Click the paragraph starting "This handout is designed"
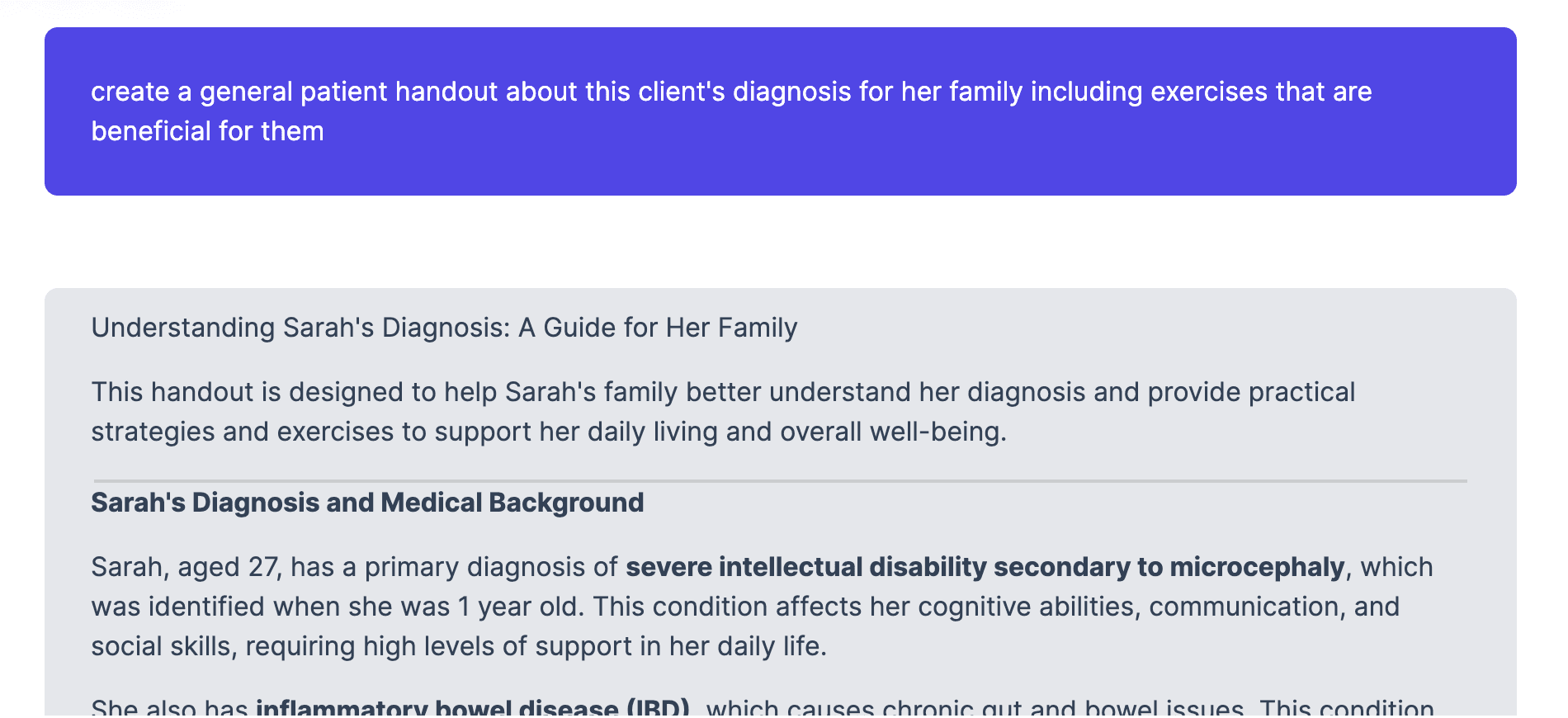1568x718 pixels. [x=723, y=412]
